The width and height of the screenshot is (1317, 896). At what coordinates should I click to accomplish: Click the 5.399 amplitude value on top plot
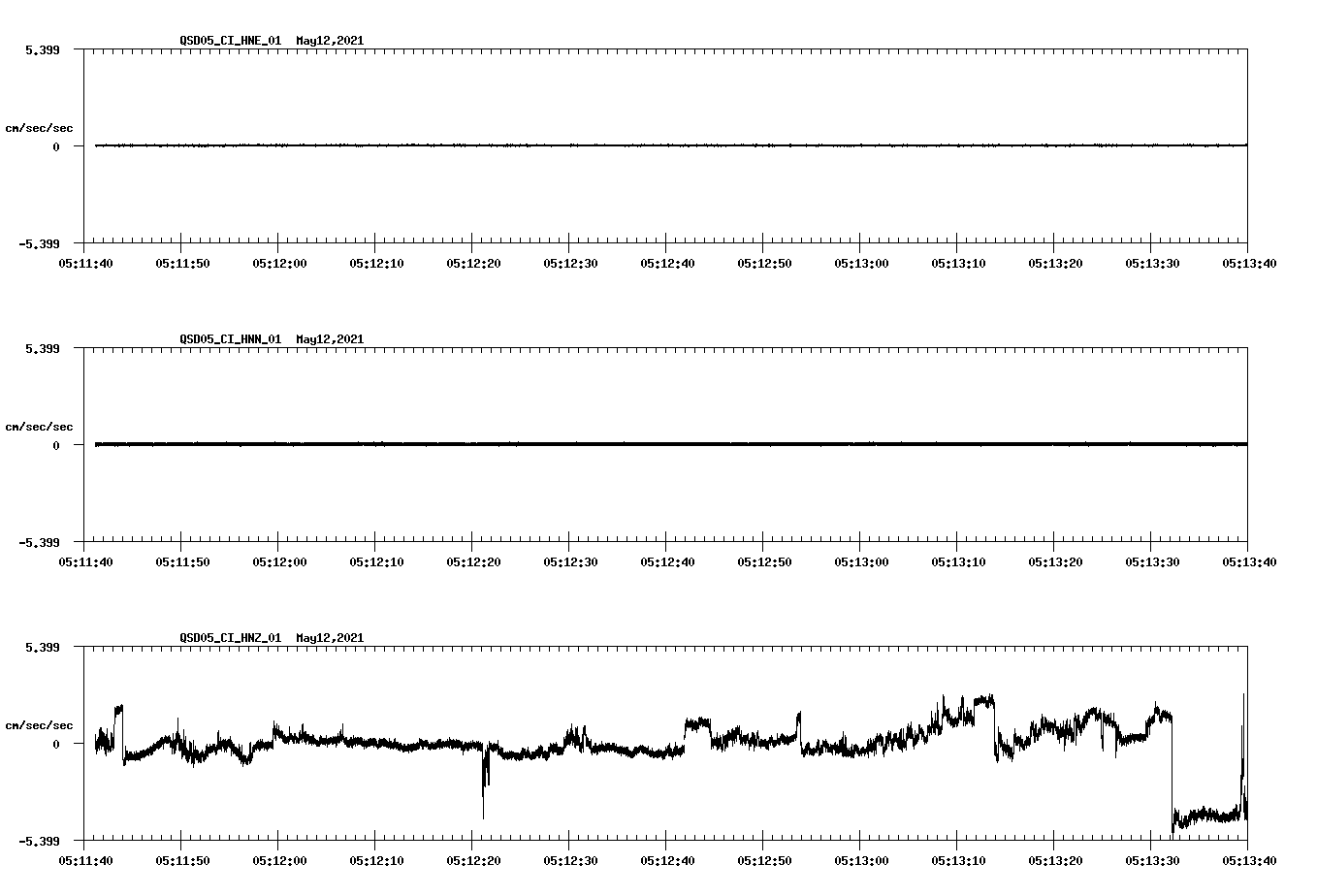click(43, 48)
